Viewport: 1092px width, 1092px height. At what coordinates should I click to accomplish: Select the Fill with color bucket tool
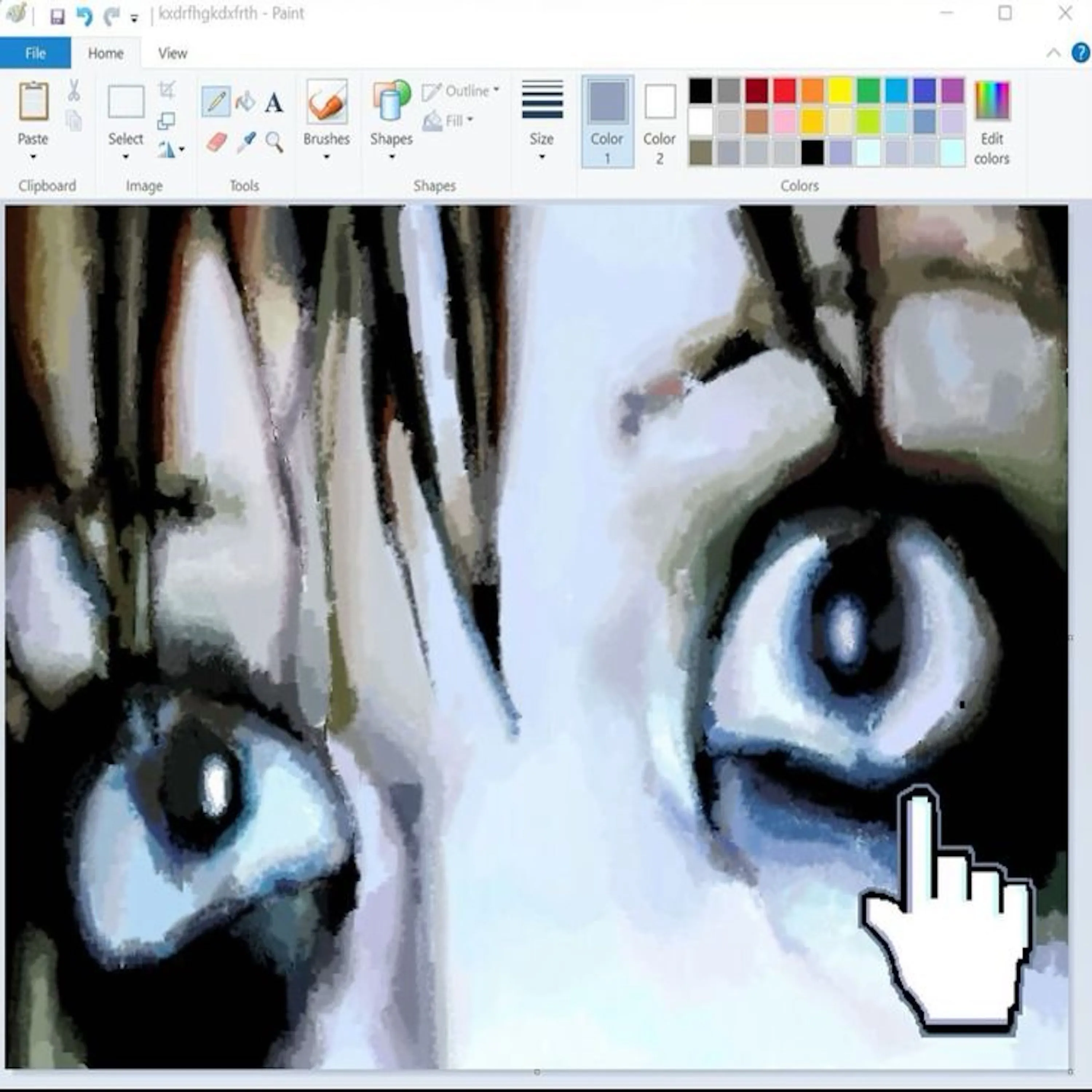click(x=245, y=102)
